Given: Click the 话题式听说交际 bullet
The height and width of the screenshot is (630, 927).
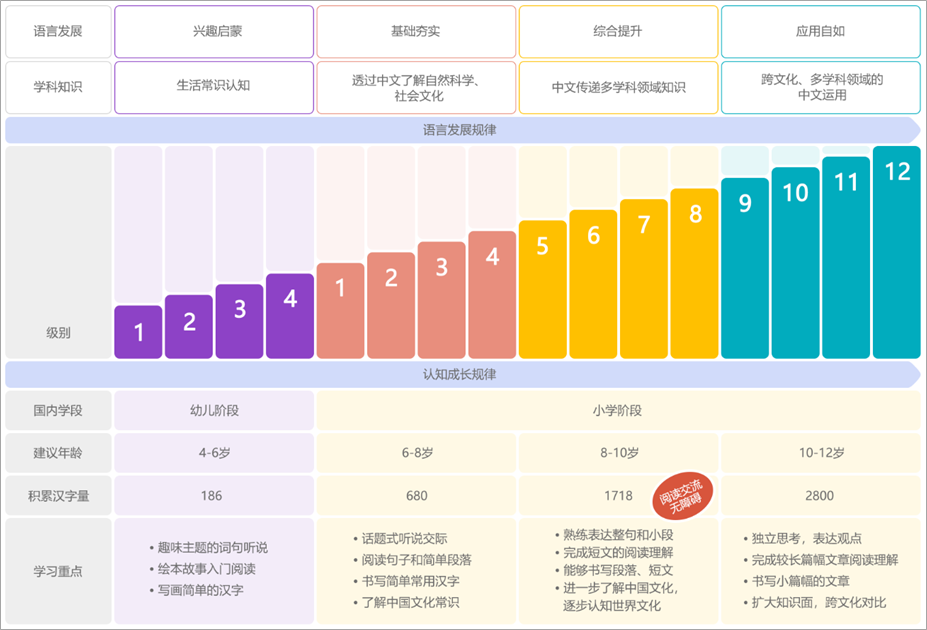Looking at the screenshot, I should [400, 538].
